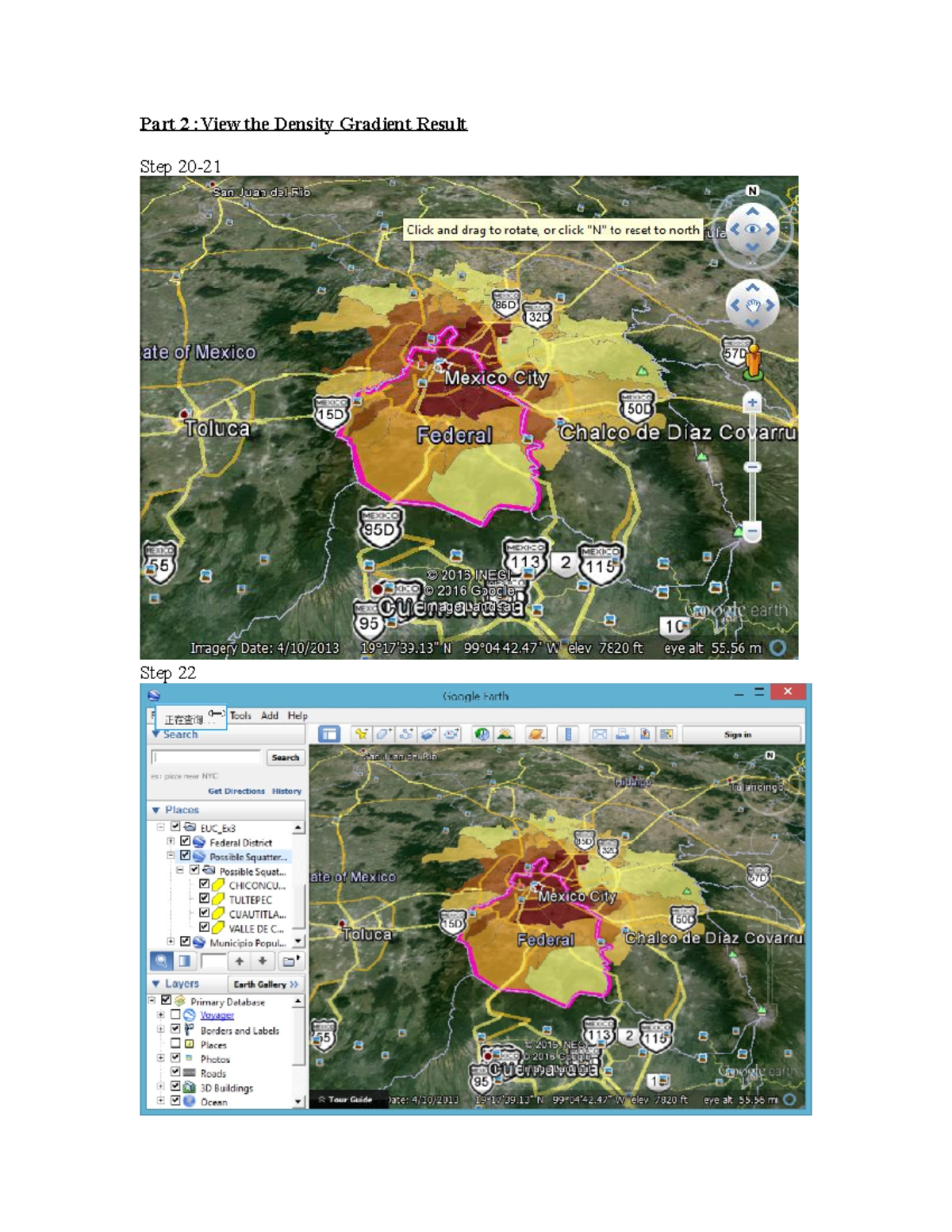Click the zoom slider handle in upper map
This screenshot has width=952, height=1232.
(752, 467)
